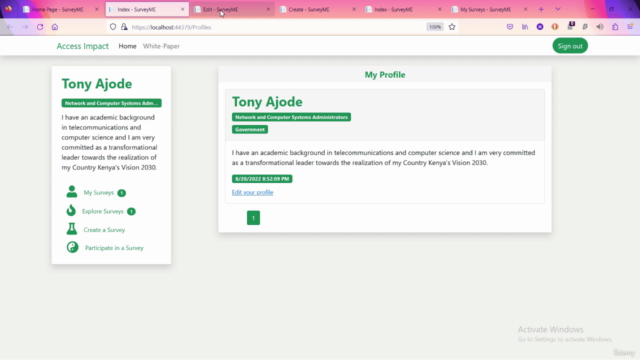Open the extensions puzzle icon
This screenshot has height=360, width=640.
pos(615,27)
